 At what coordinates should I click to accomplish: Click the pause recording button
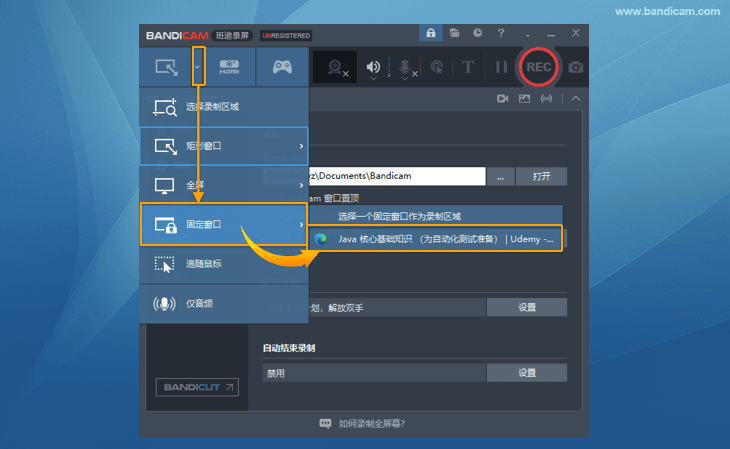pos(501,67)
